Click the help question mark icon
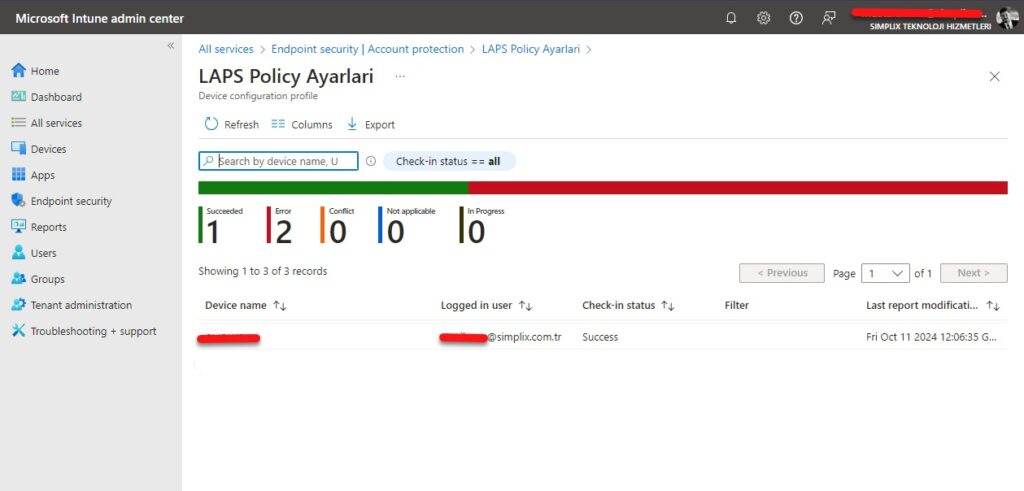This screenshot has width=1024, height=491. coord(796,18)
